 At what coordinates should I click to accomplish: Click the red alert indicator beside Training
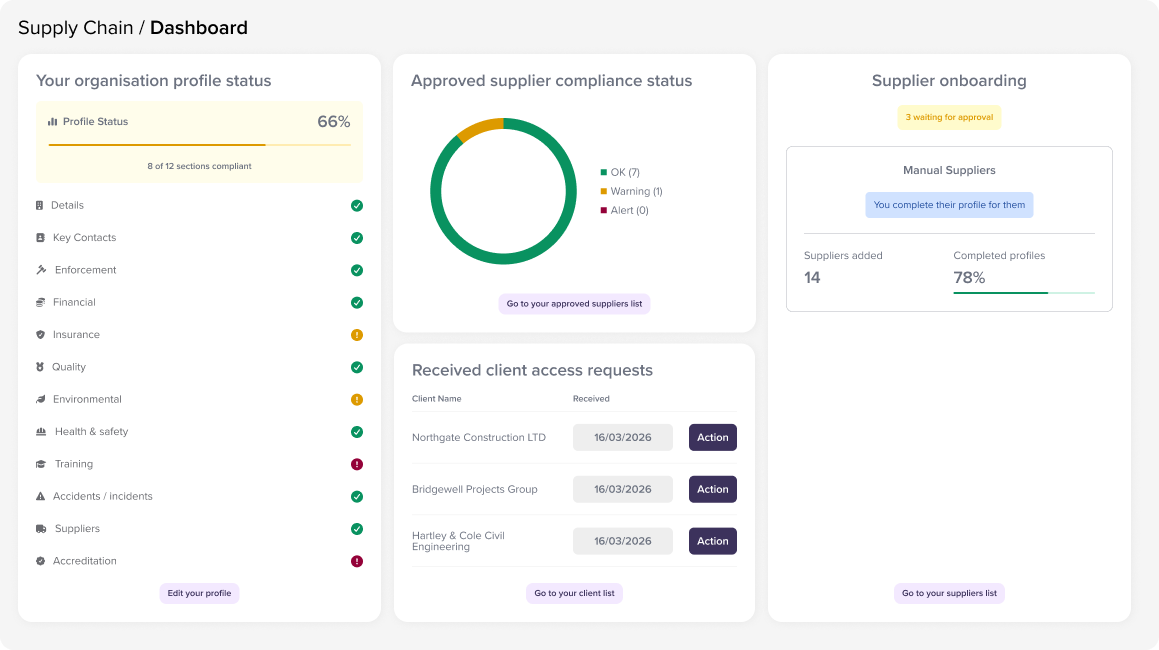357,464
